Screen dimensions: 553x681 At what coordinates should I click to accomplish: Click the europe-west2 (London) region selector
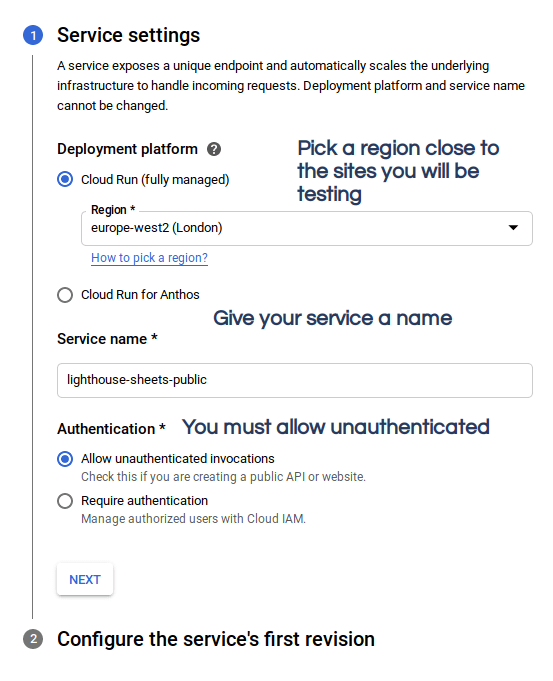(307, 228)
